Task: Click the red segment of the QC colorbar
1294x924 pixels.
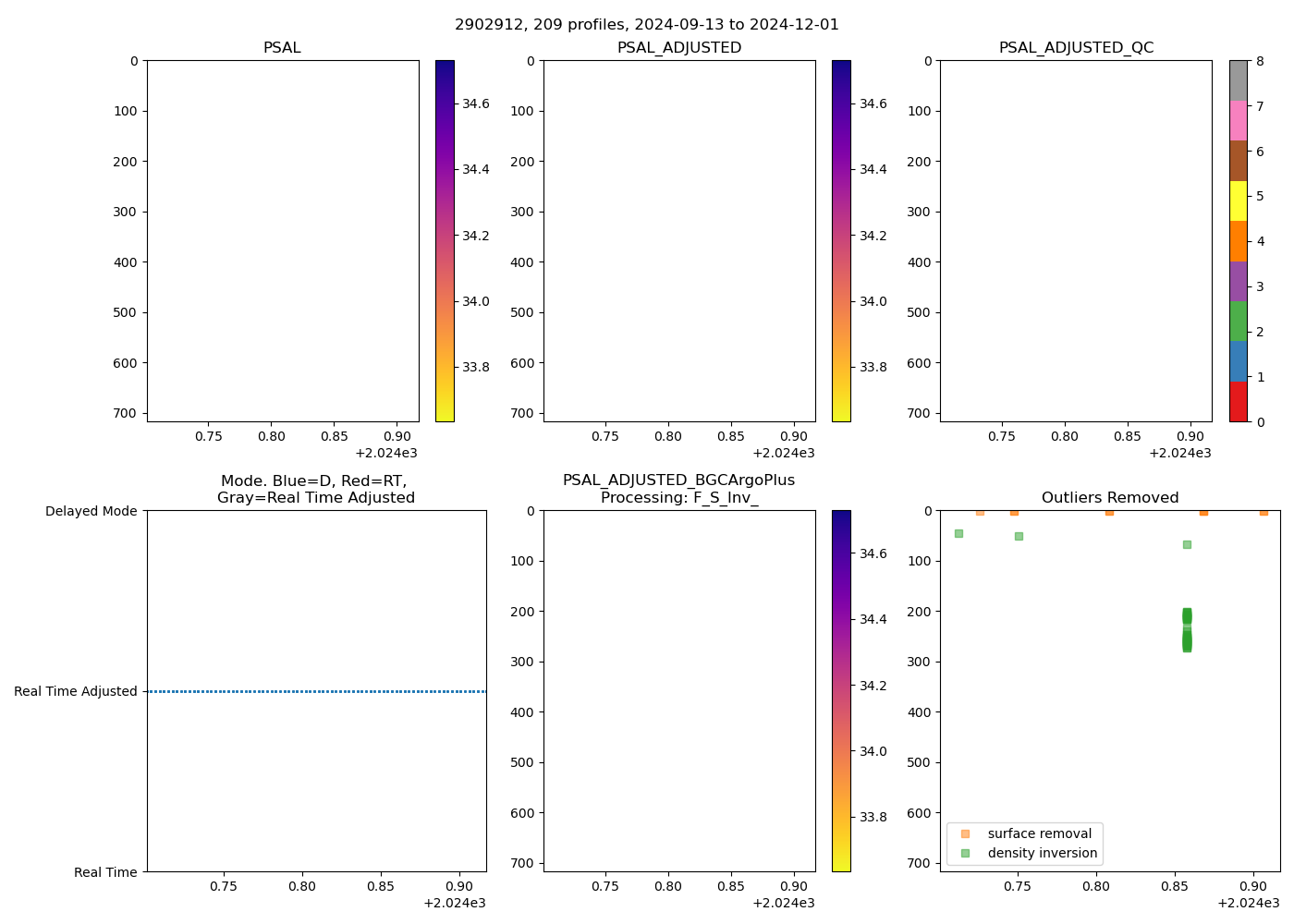Action: pyautogui.click(x=1239, y=402)
